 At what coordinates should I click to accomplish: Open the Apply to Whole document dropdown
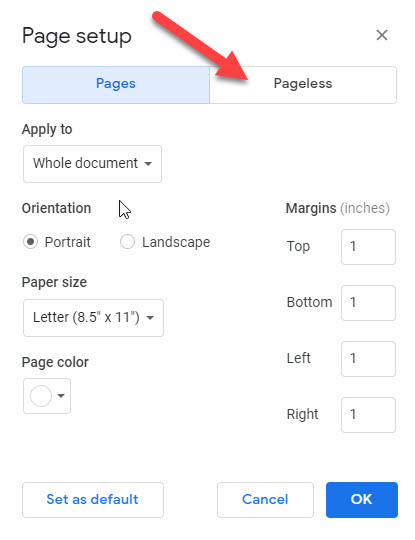point(92,164)
